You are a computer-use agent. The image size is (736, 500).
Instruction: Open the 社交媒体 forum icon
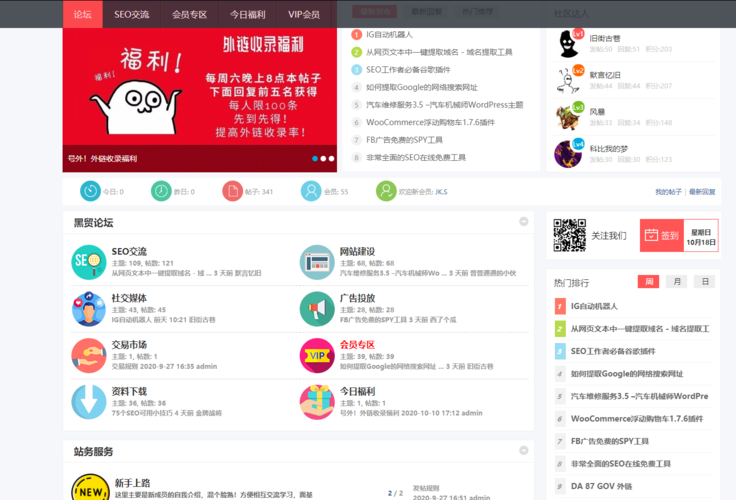[x=89, y=309]
